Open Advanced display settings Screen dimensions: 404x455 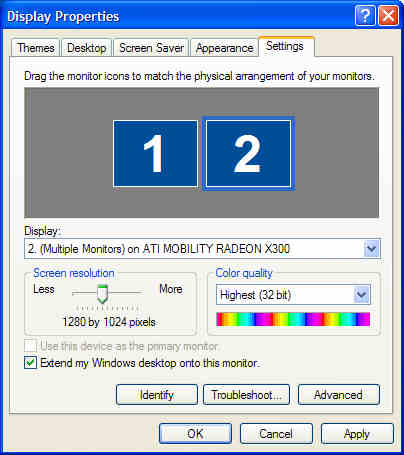[x=338, y=395]
